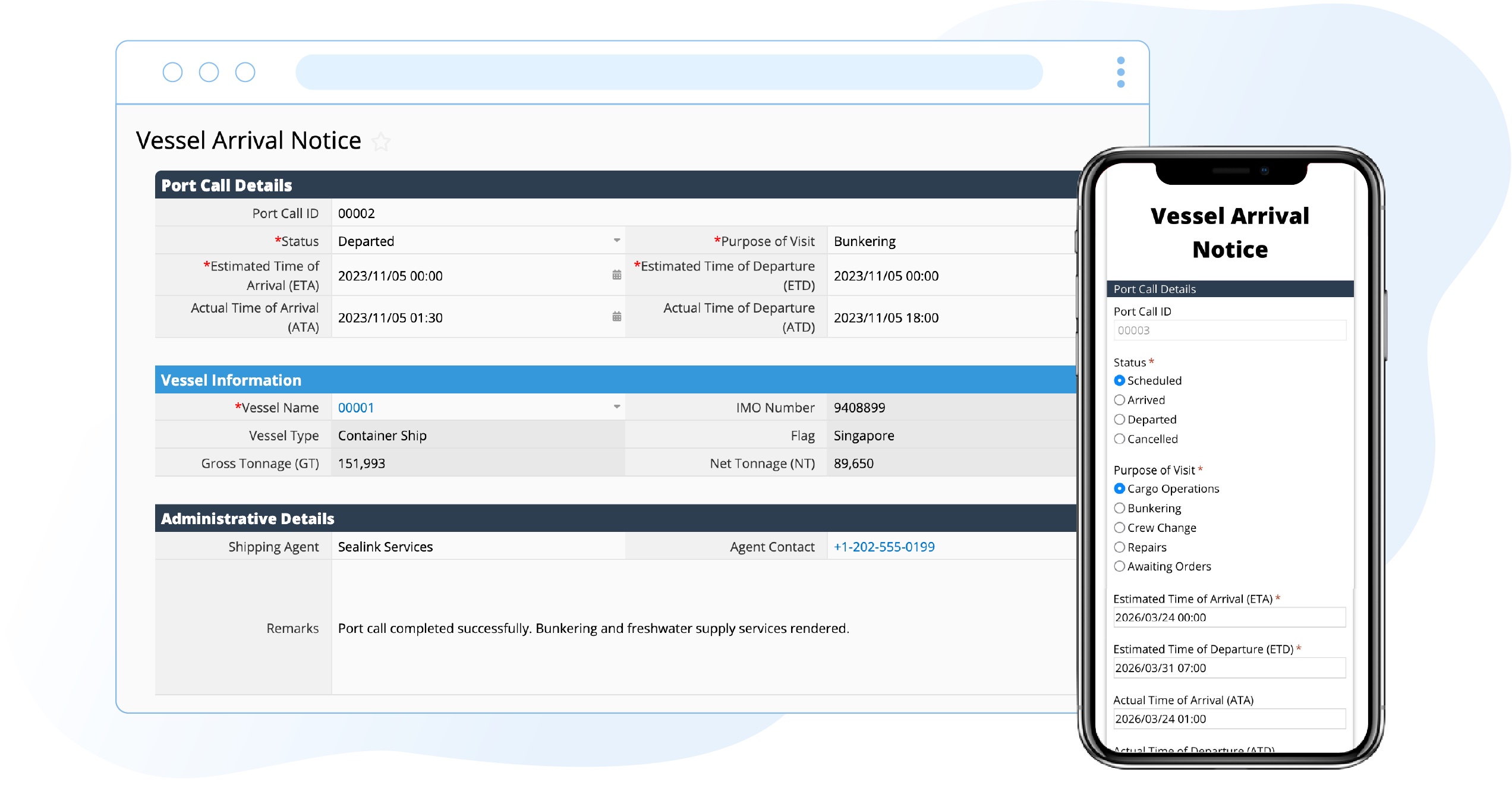Open the Status dropdown showing Departed
The width and height of the screenshot is (1512, 791).
click(x=616, y=241)
